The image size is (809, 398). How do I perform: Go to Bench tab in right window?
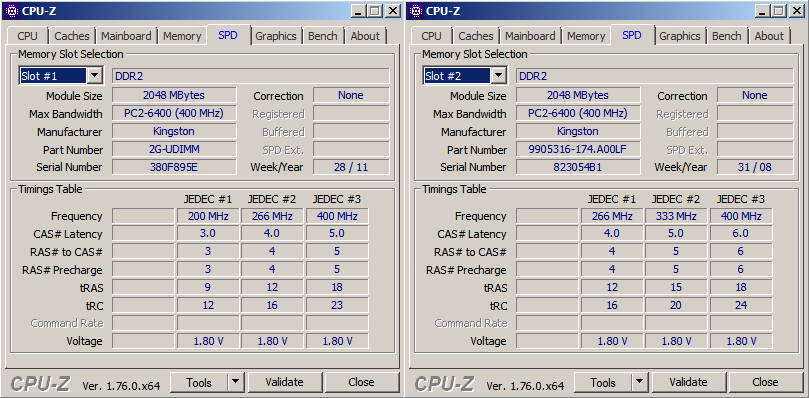click(x=727, y=36)
